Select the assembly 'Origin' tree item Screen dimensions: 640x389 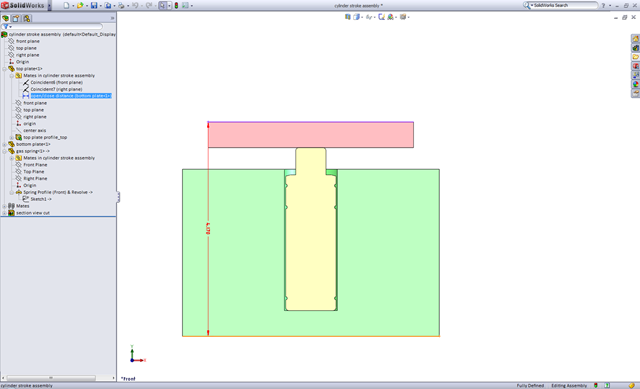22,62
